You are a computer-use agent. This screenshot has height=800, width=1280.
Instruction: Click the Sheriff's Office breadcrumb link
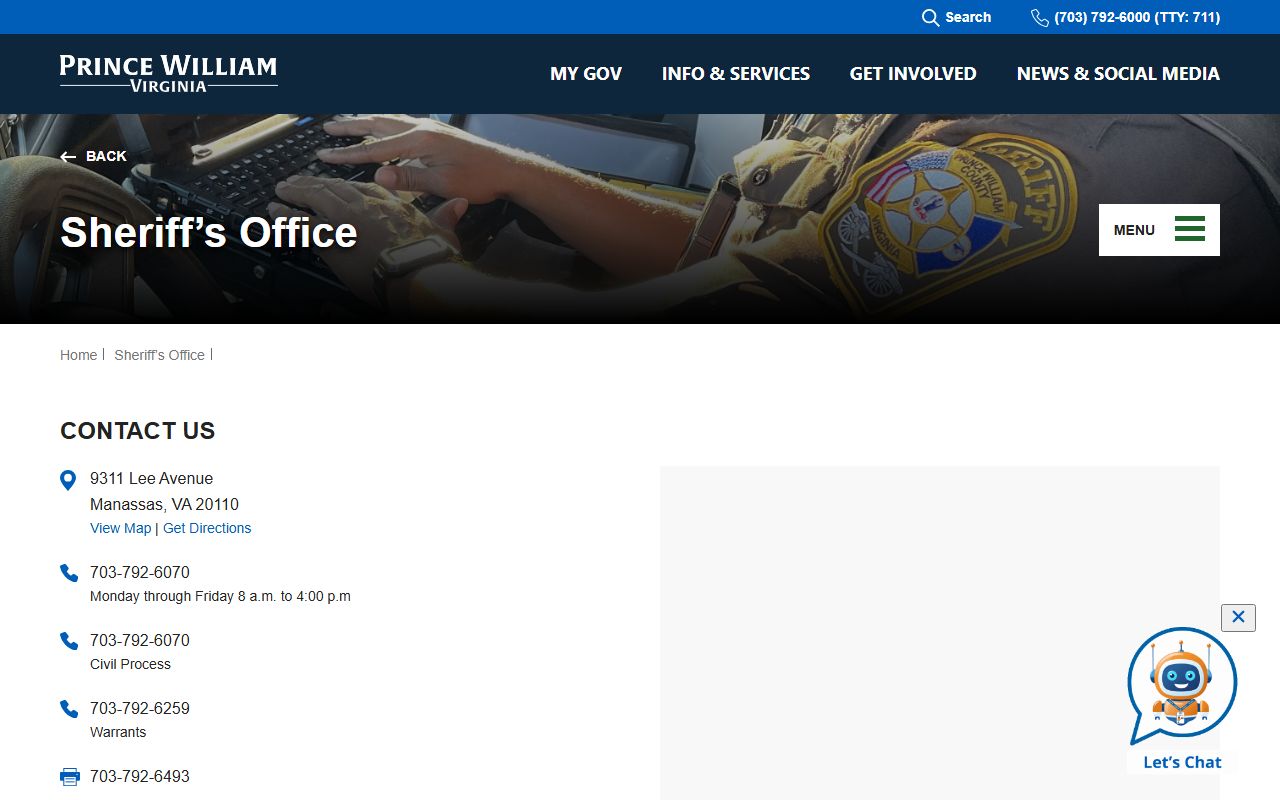pyautogui.click(x=159, y=355)
